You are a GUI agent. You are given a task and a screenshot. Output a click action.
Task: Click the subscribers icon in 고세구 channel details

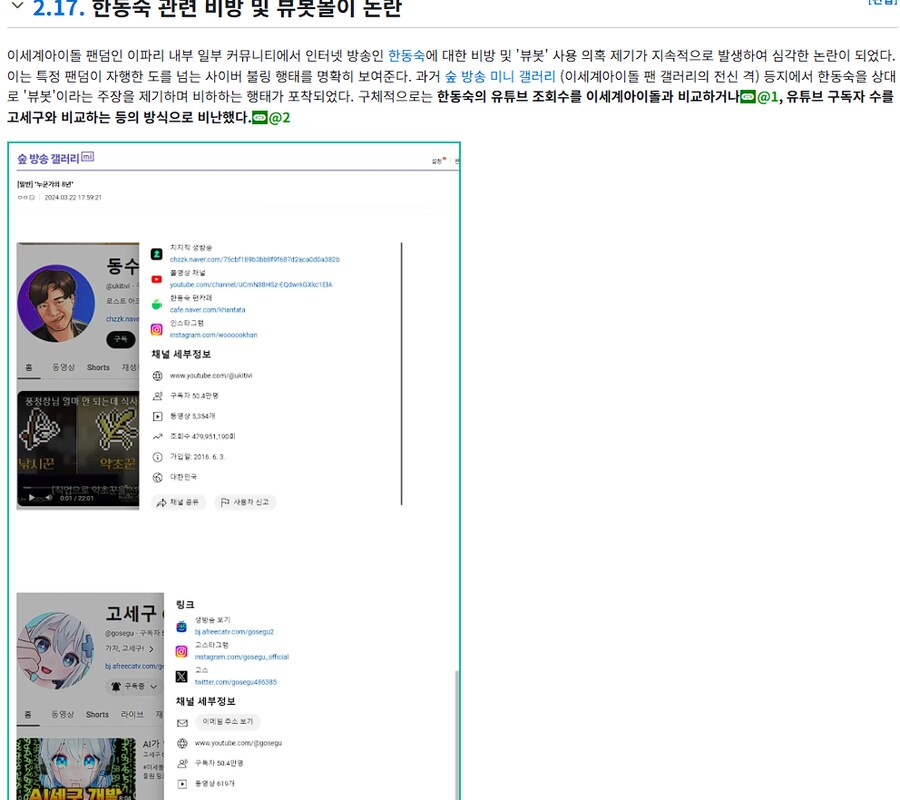[182, 763]
